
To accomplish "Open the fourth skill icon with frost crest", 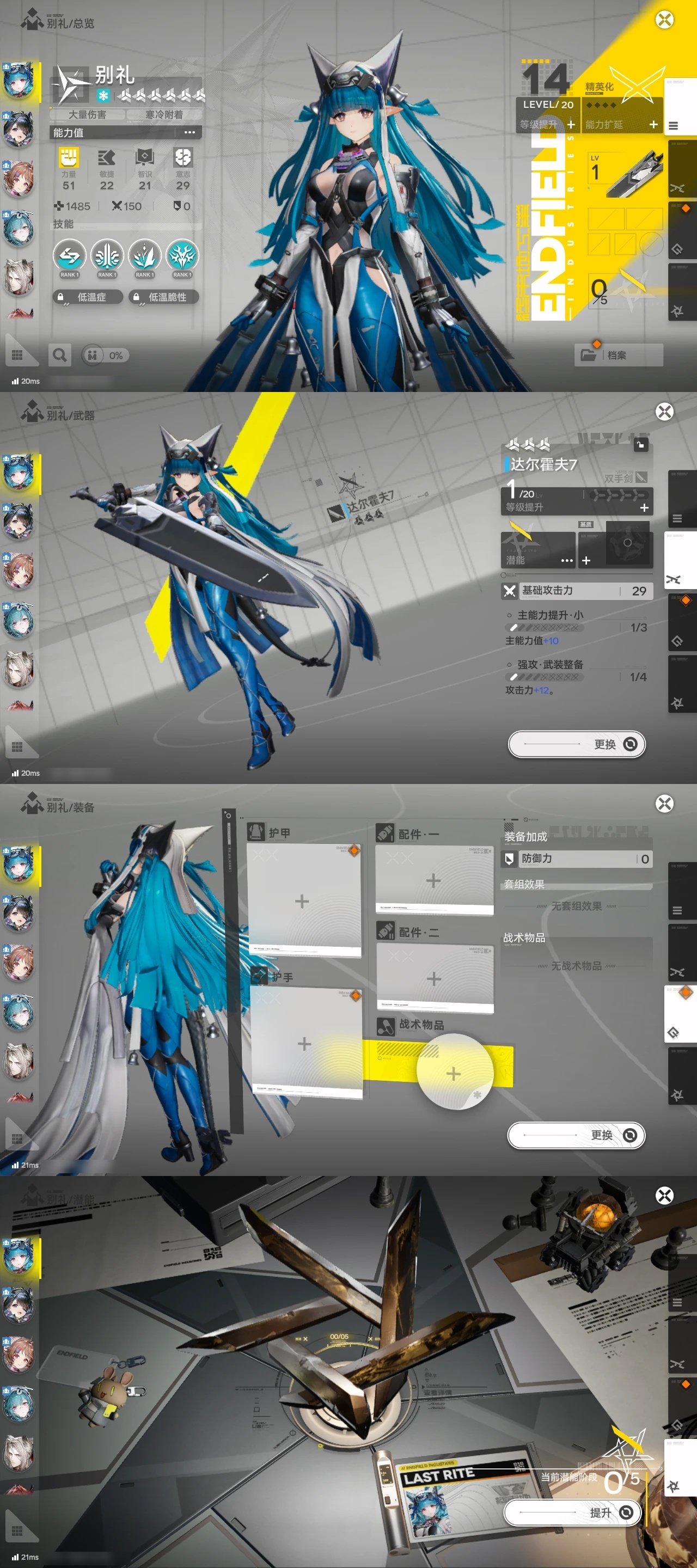I will click(x=182, y=255).
